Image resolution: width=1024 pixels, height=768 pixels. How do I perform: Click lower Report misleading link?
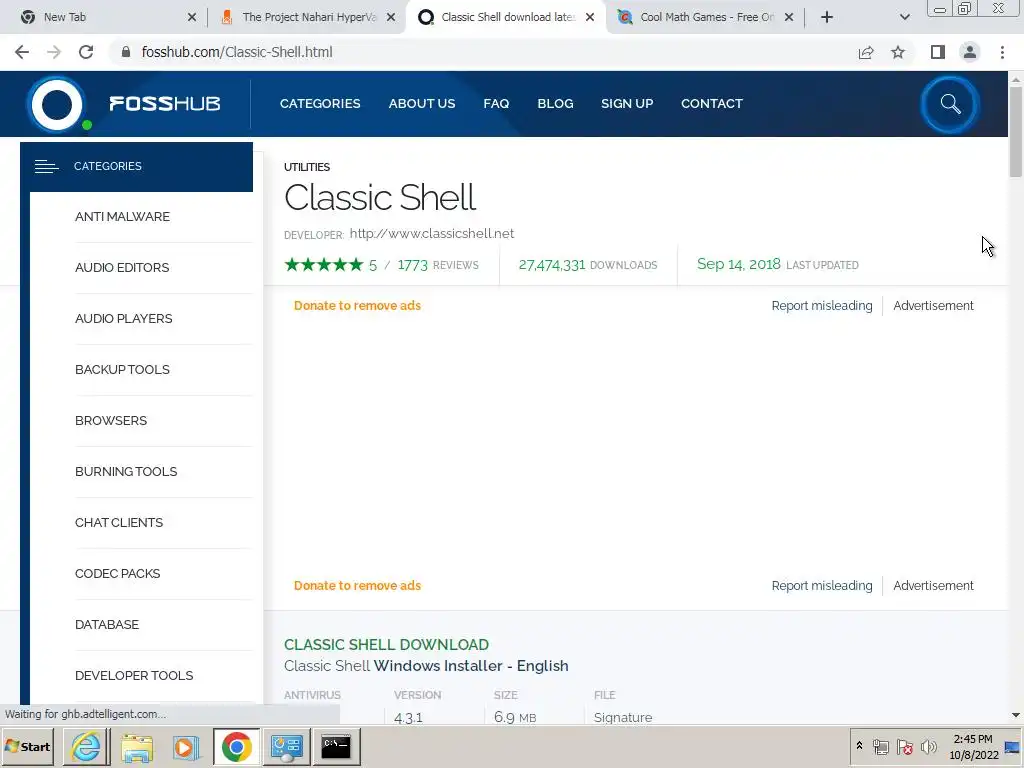[x=822, y=586]
